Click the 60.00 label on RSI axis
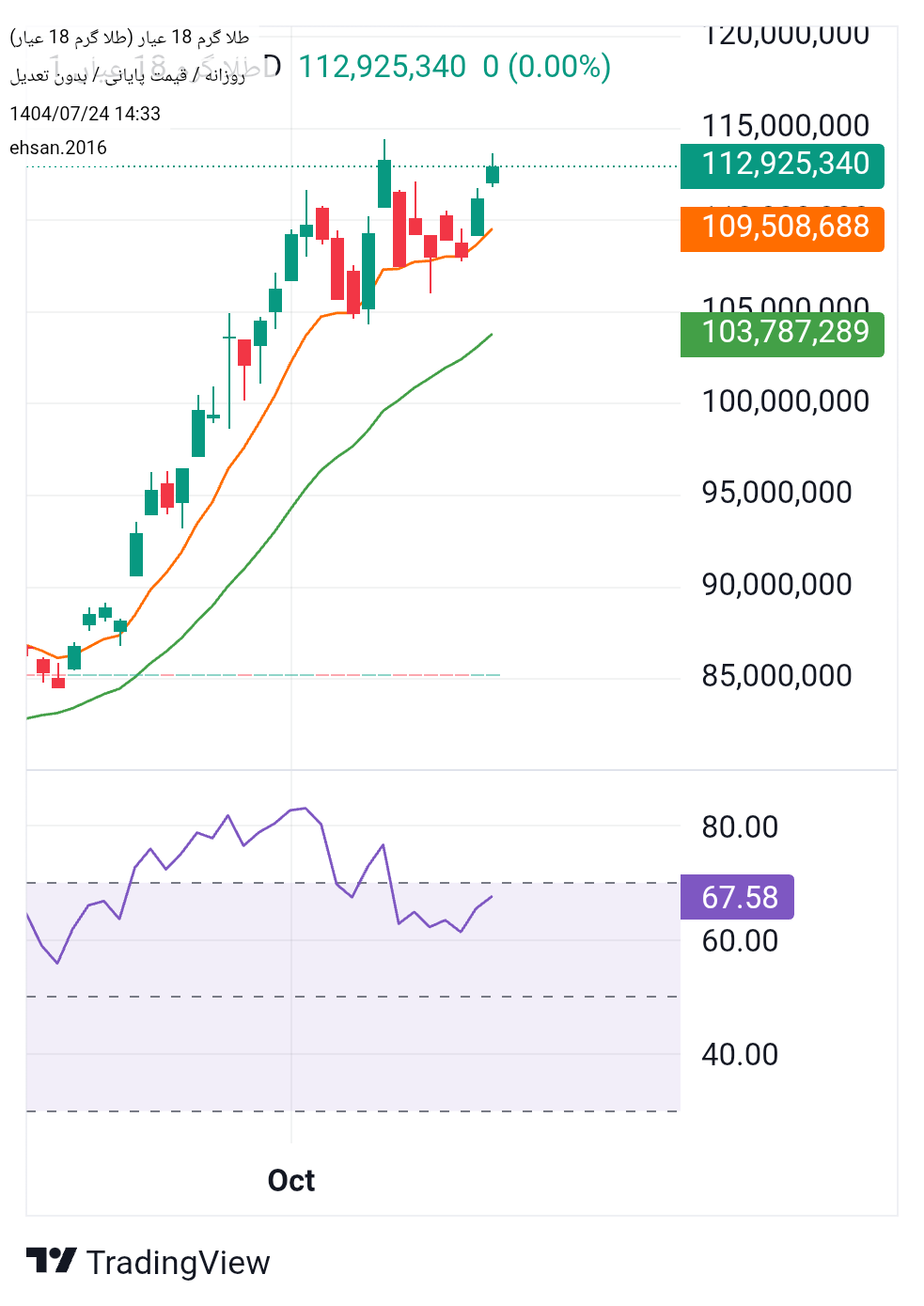 click(740, 941)
